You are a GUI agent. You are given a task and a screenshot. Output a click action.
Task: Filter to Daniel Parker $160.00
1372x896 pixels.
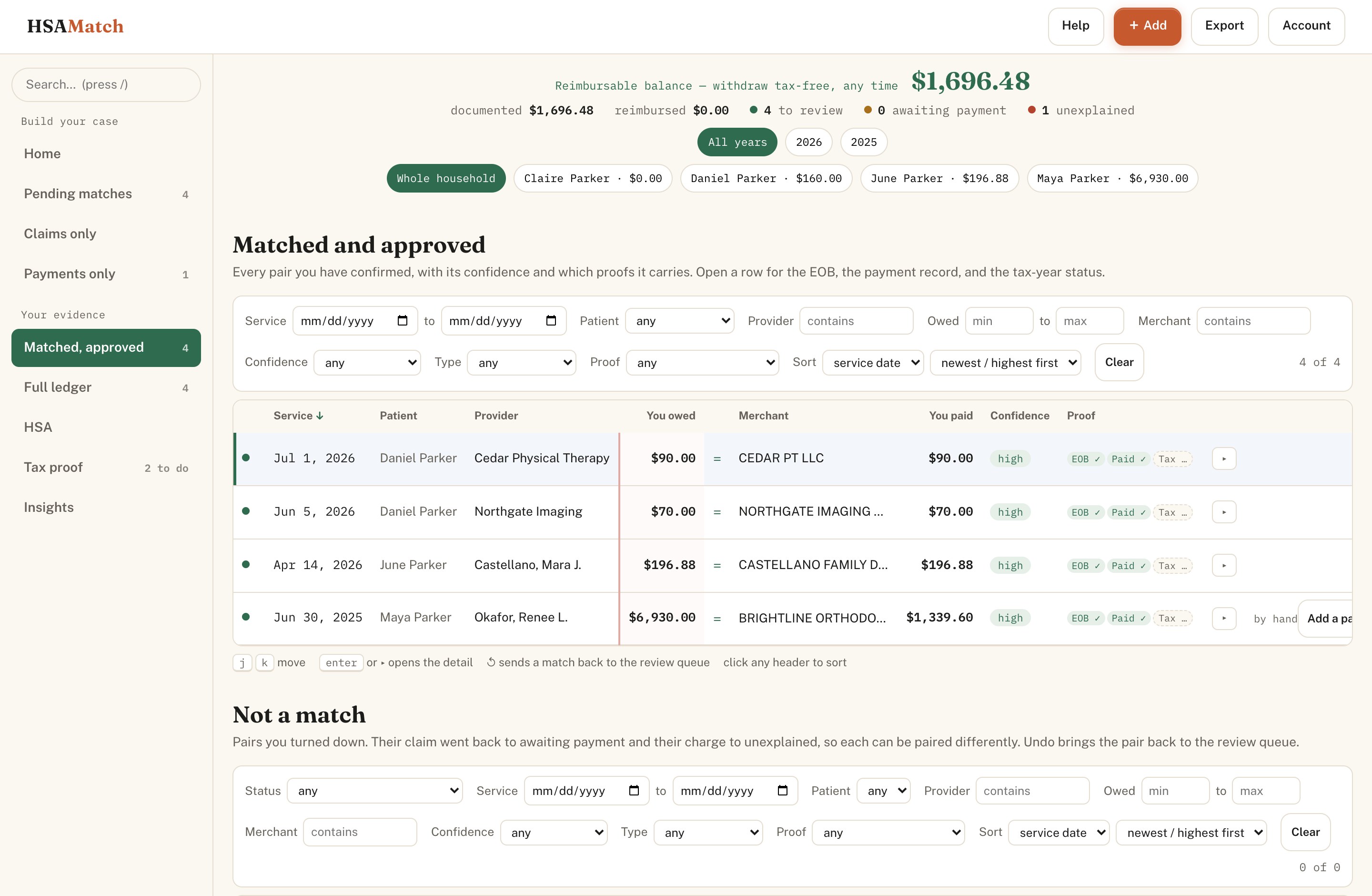pyautogui.click(x=766, y=178)
